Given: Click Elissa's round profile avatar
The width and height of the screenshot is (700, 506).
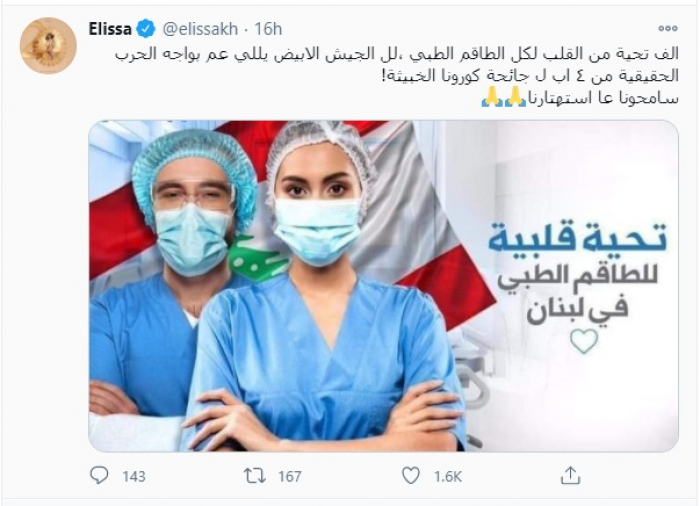Looking at the screenshot, I should click(48, 46).
